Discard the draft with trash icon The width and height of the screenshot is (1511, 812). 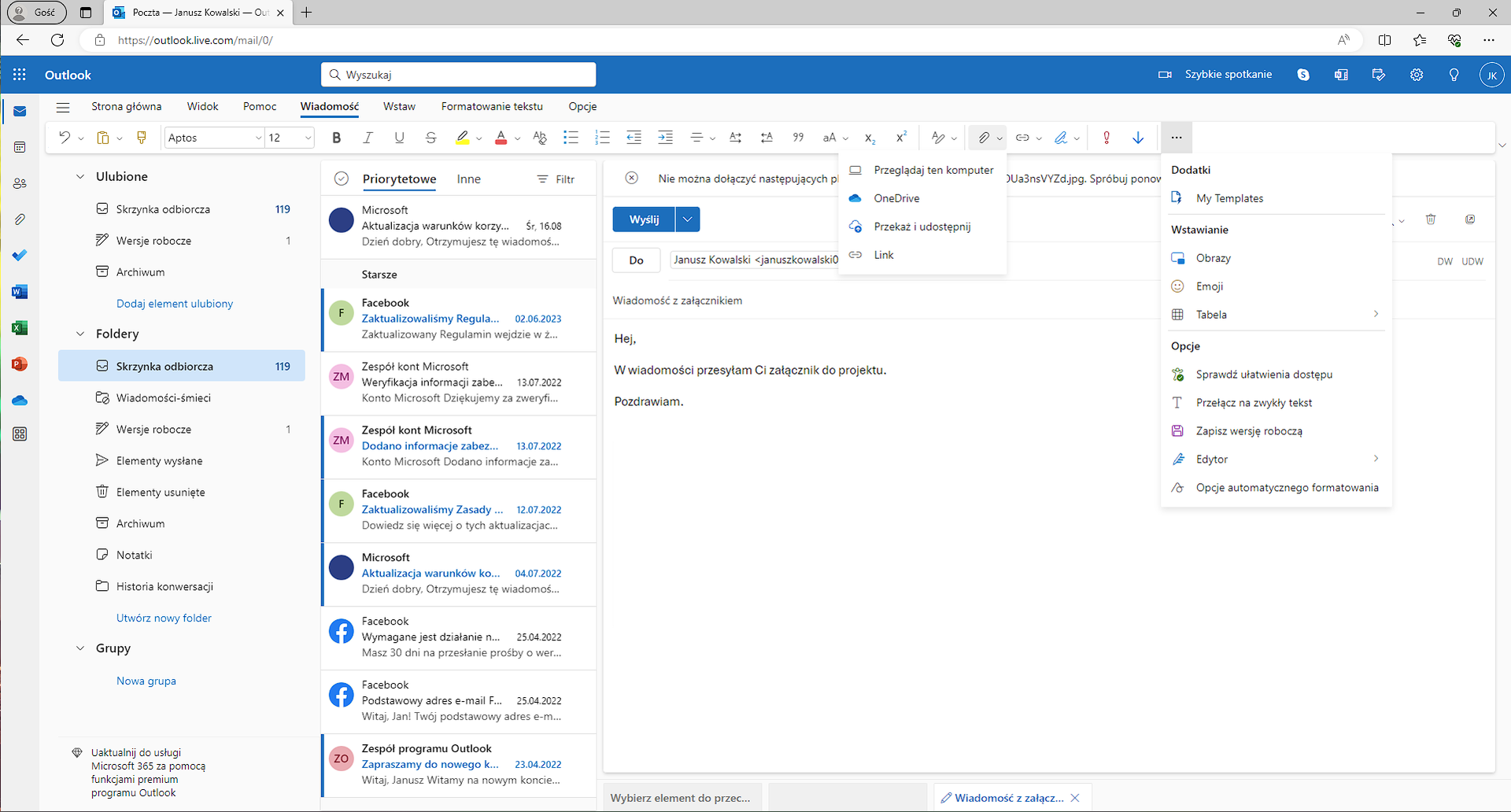pos(1431,220)
